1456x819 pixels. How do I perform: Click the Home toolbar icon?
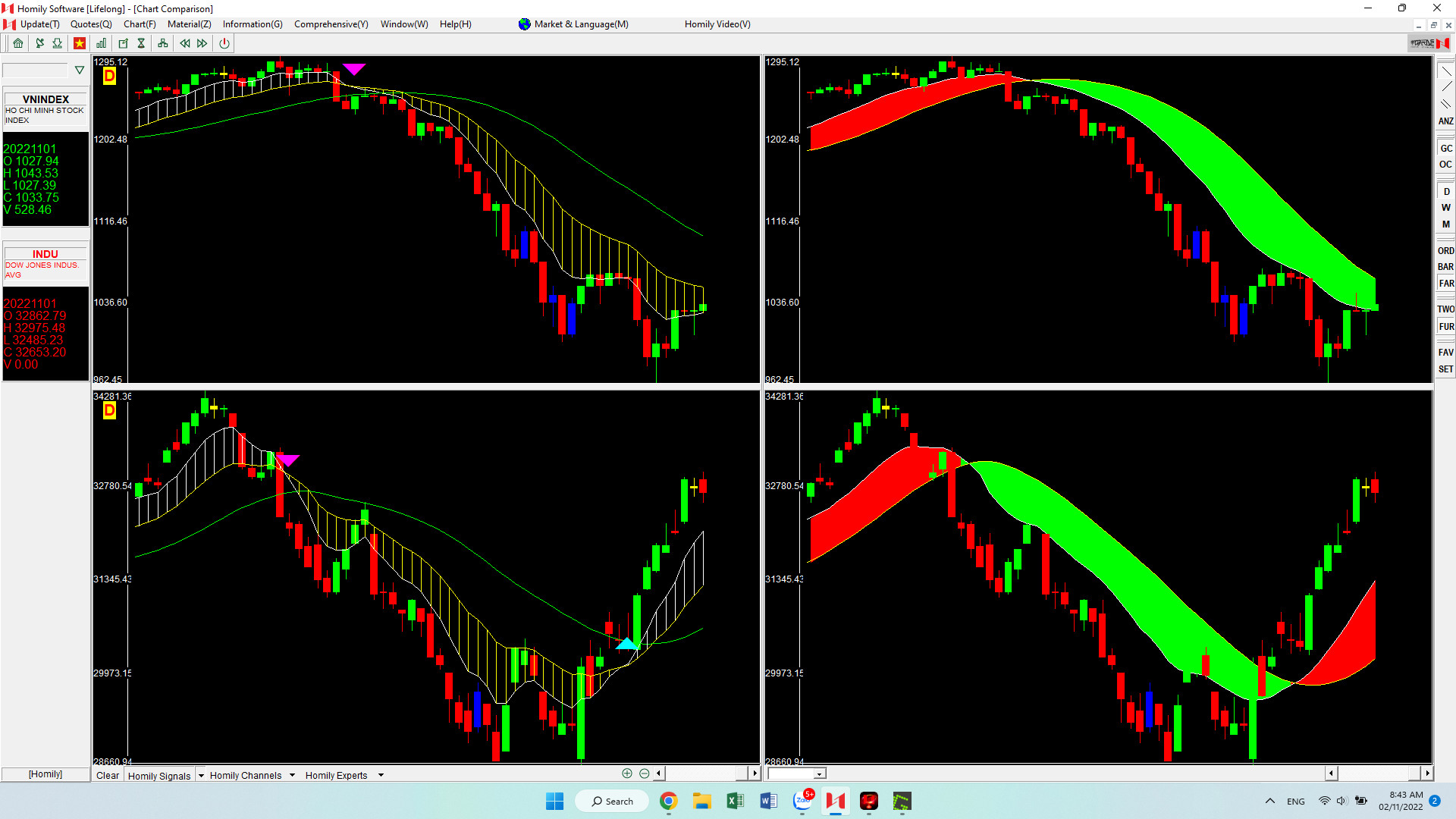pos(18,43)
